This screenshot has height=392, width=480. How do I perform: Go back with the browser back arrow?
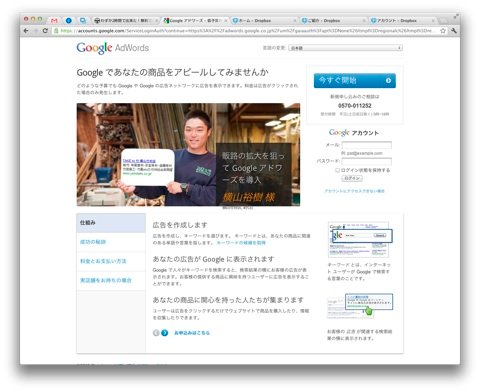coord(26,31)
